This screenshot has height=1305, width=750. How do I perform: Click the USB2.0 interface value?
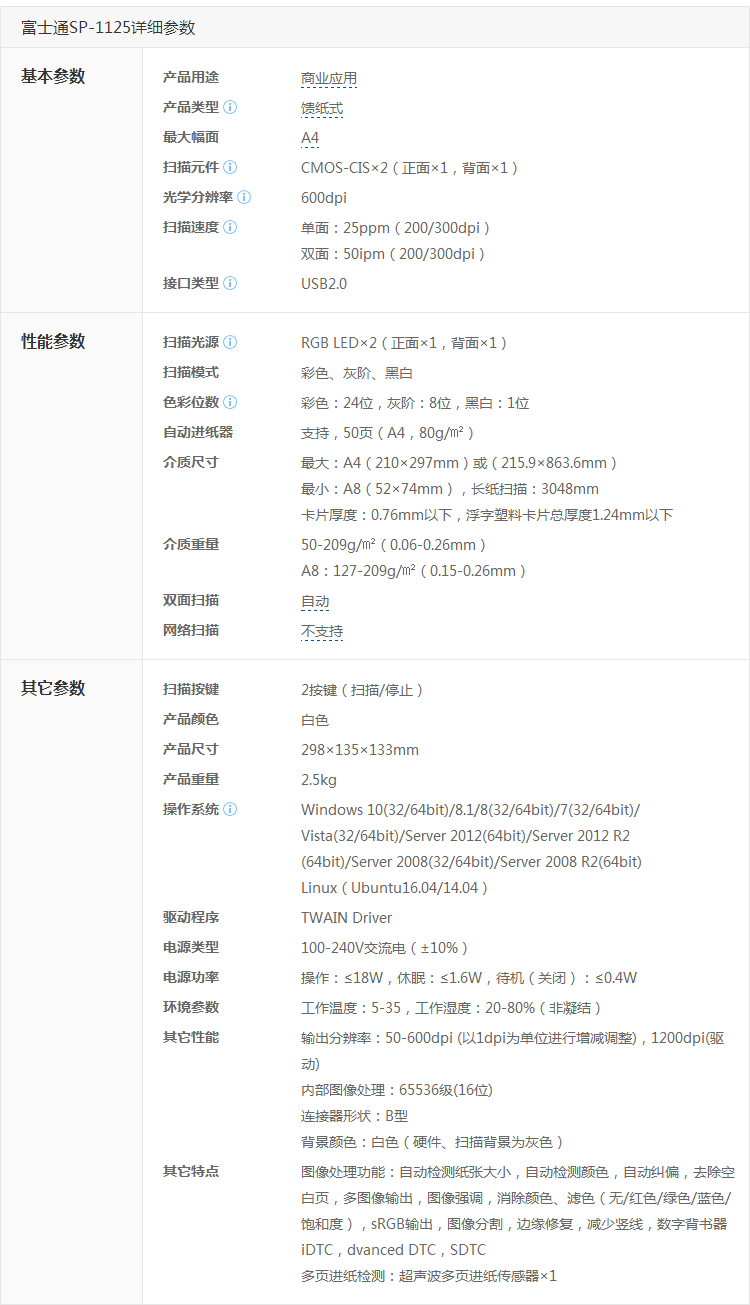coord(324,284)
